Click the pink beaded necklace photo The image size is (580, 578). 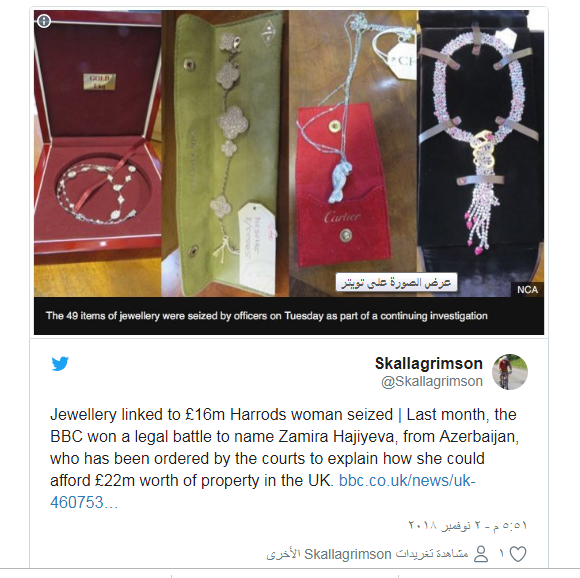click(x=480, y=153)
